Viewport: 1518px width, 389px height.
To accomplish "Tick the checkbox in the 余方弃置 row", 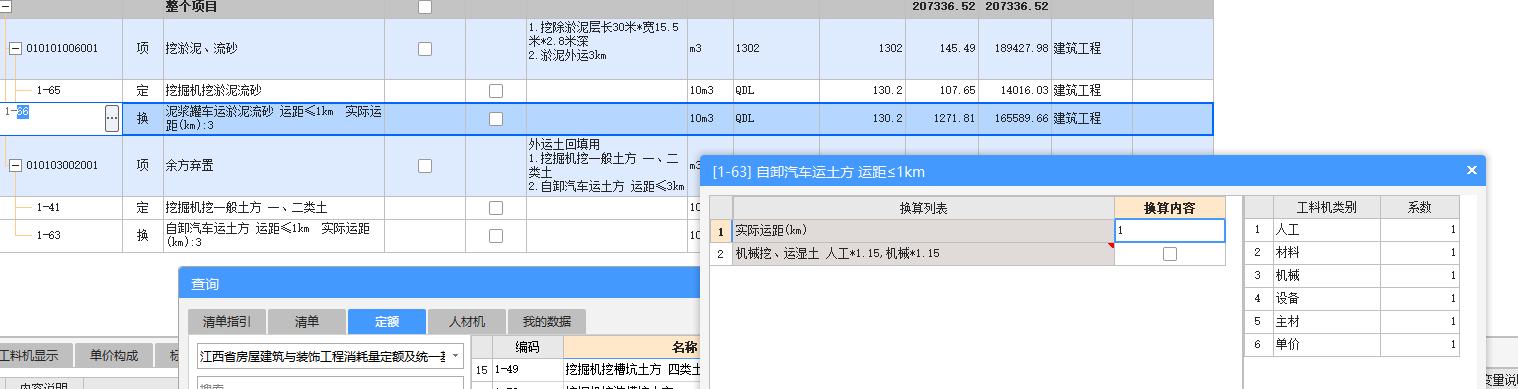I will (425, 166).
